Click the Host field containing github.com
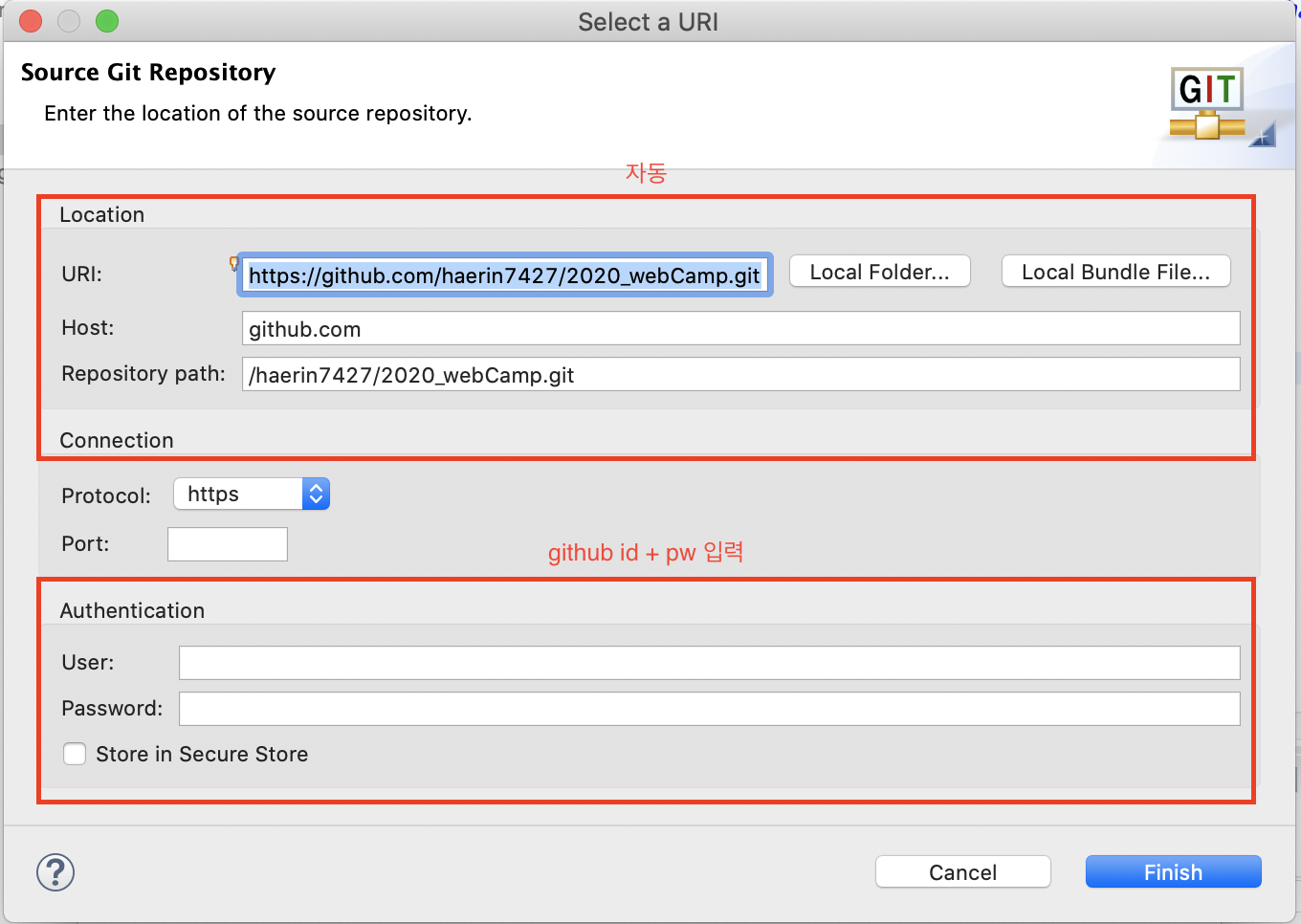 pyautogui.click(x=741, y=328)
